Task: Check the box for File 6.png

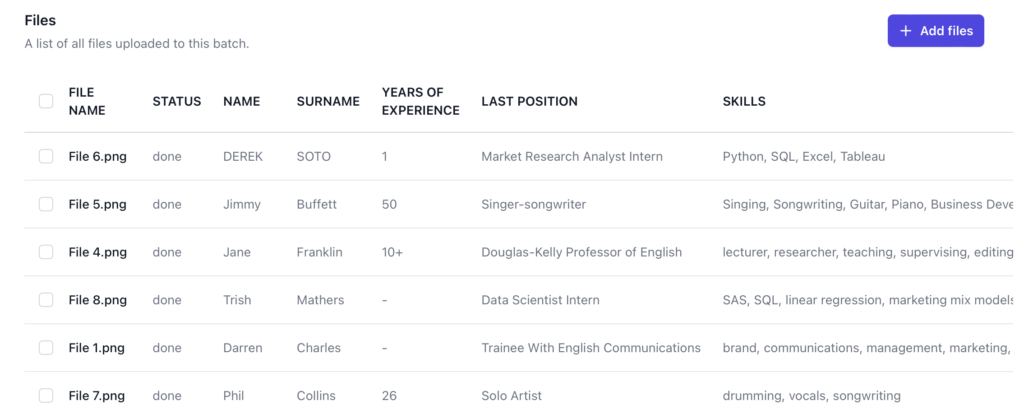Action: coord(46,156)
